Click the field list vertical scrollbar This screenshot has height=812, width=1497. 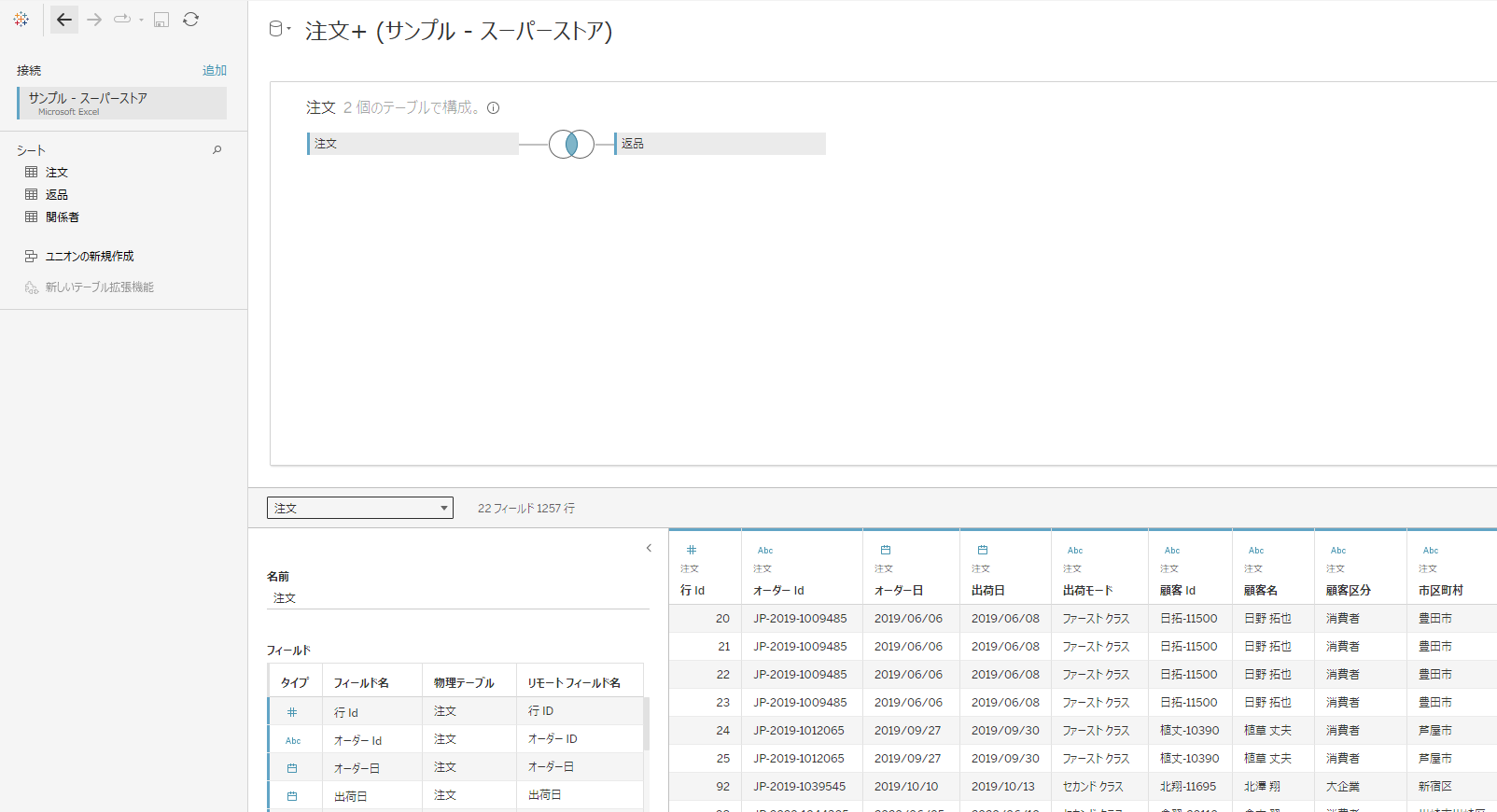(647, 723)
